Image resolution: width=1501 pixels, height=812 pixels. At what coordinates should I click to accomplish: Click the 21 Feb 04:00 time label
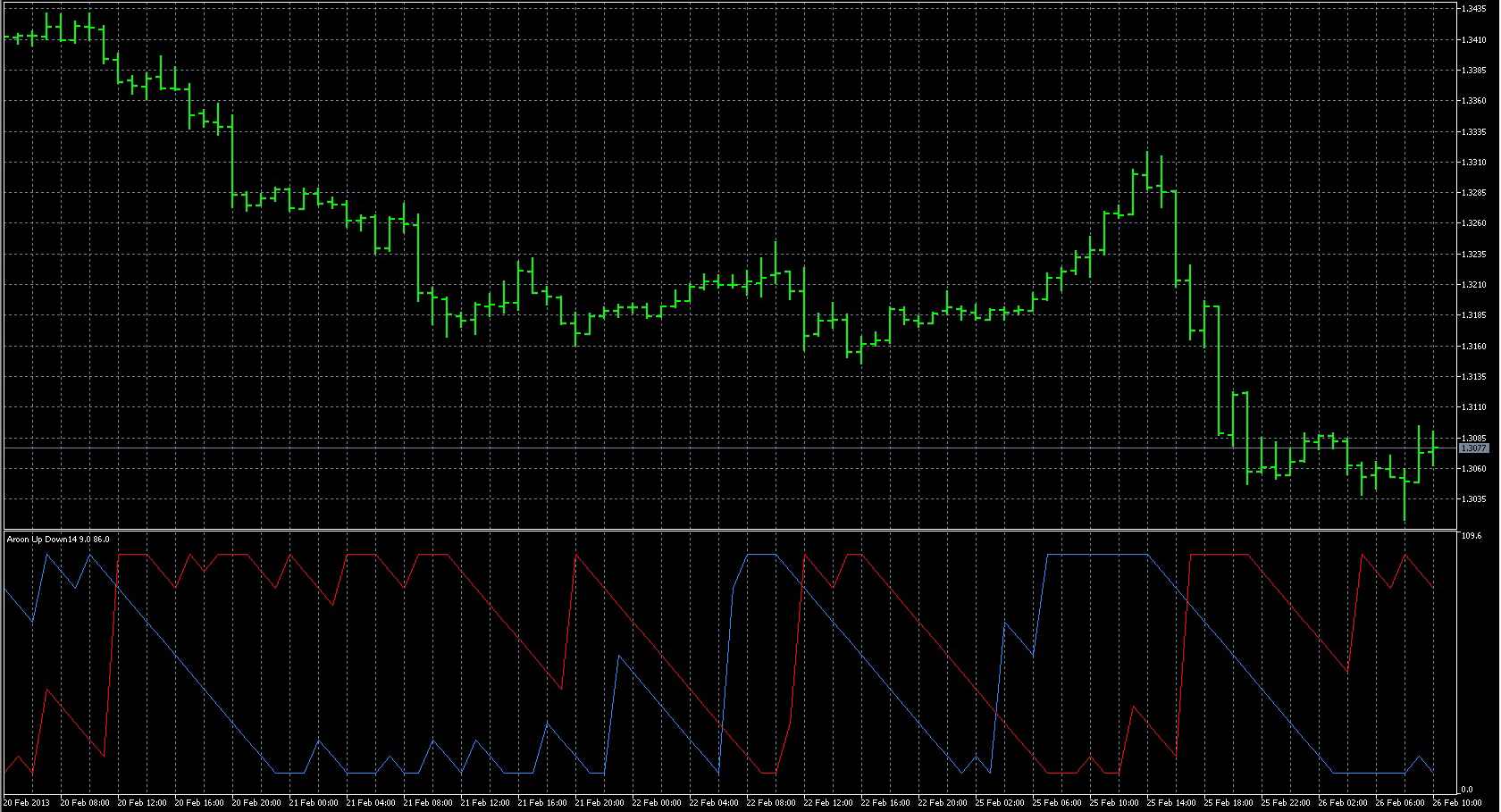[371, 803]
